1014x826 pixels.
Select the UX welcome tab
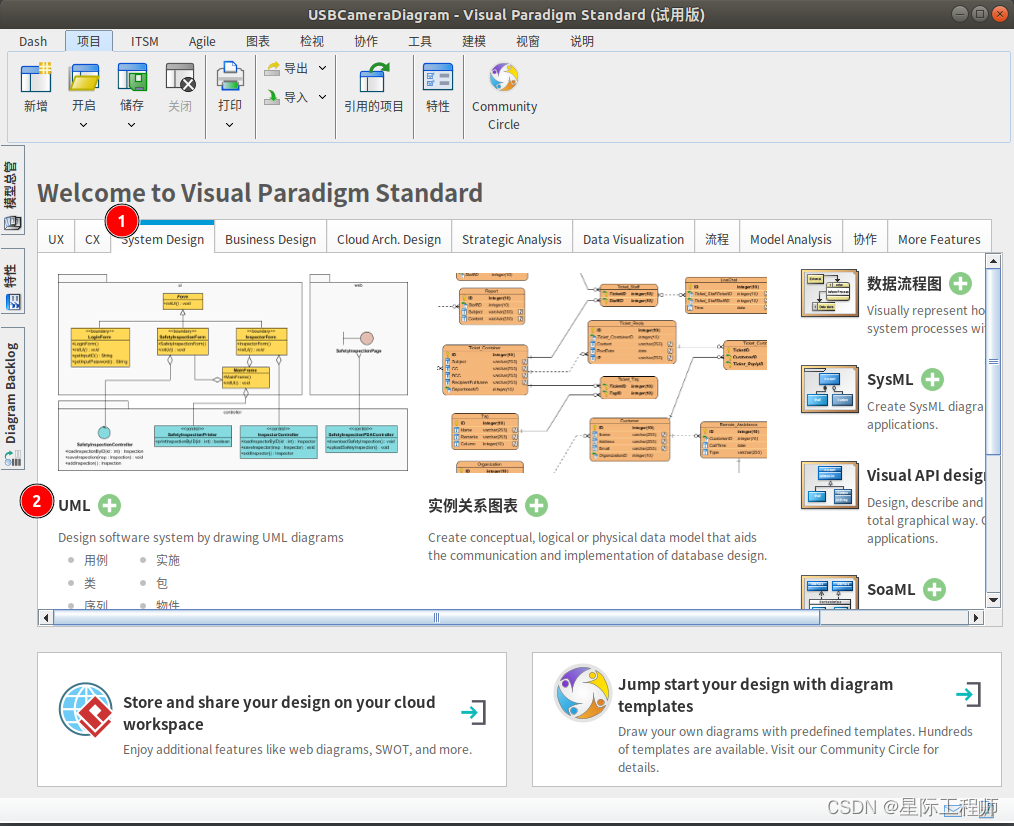click(56, 239)
